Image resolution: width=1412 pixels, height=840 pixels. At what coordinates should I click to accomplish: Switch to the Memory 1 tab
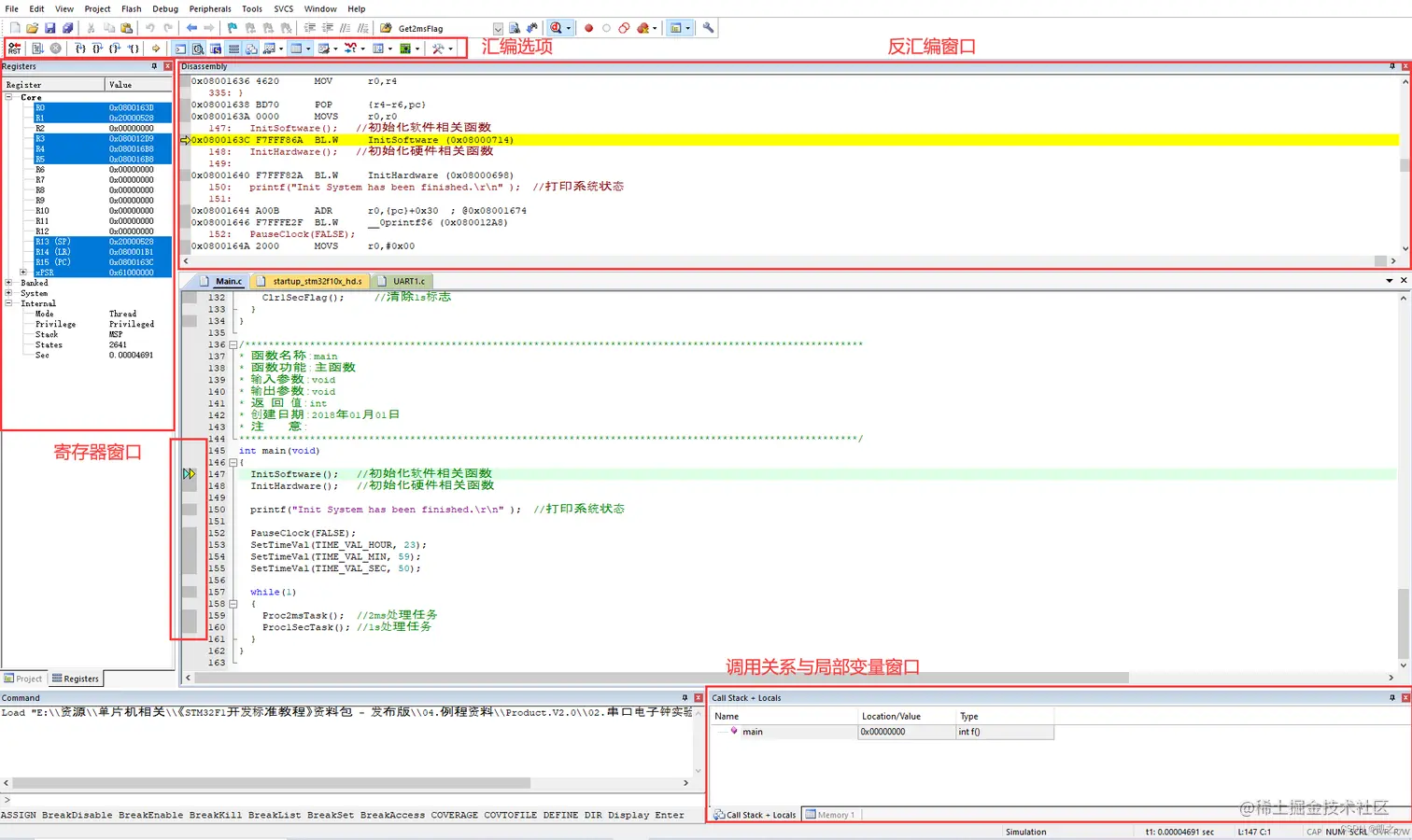click(x=830, y=815)
